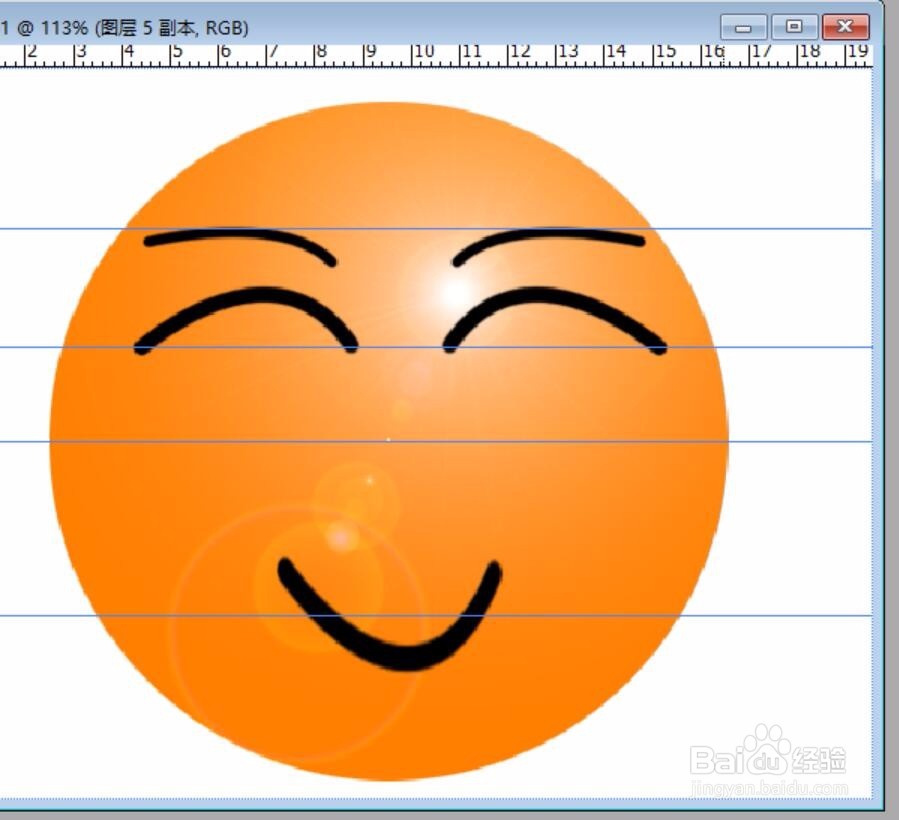
Task: Click the right closed eye arc
Action: point(555,320)
